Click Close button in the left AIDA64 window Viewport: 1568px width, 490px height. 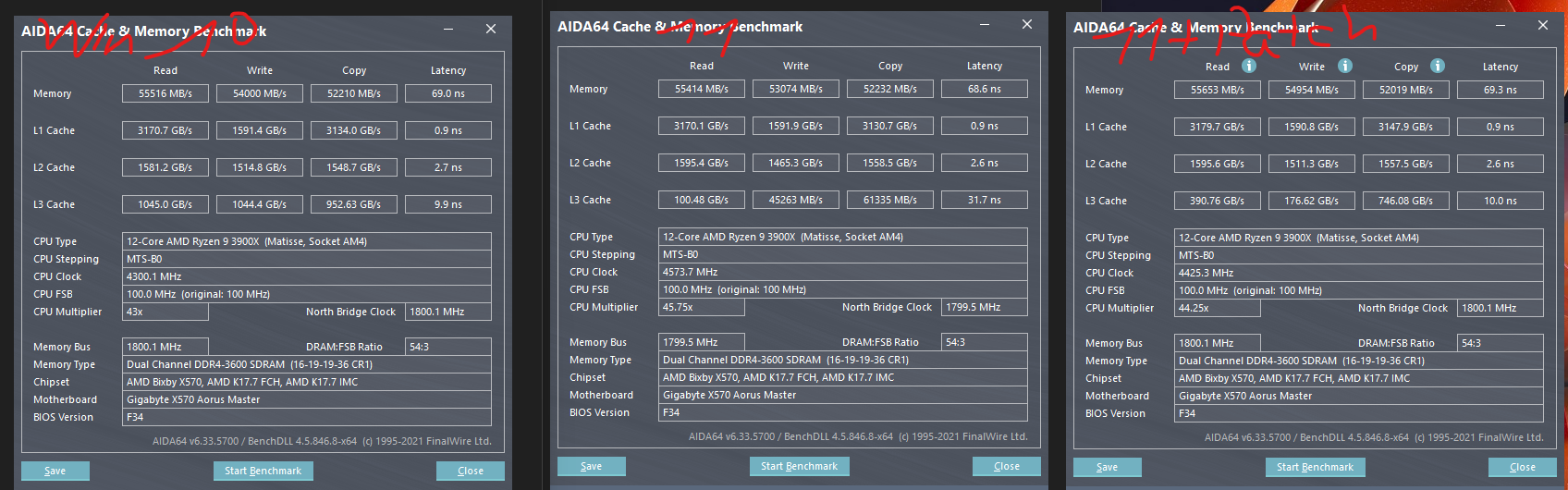coord(471,471)
